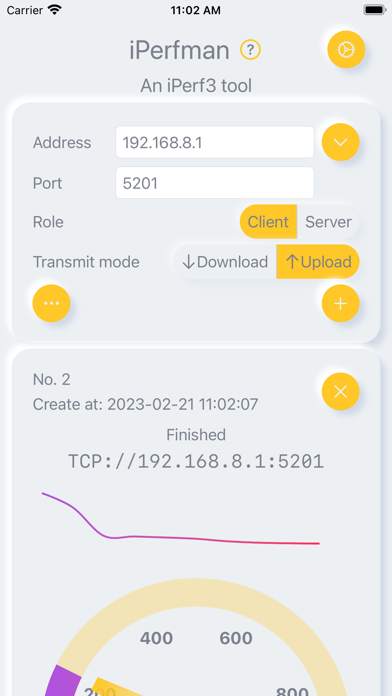The image size is (392, 696).
Task: Tap the 'Address' label
Action: pos(62,142)
